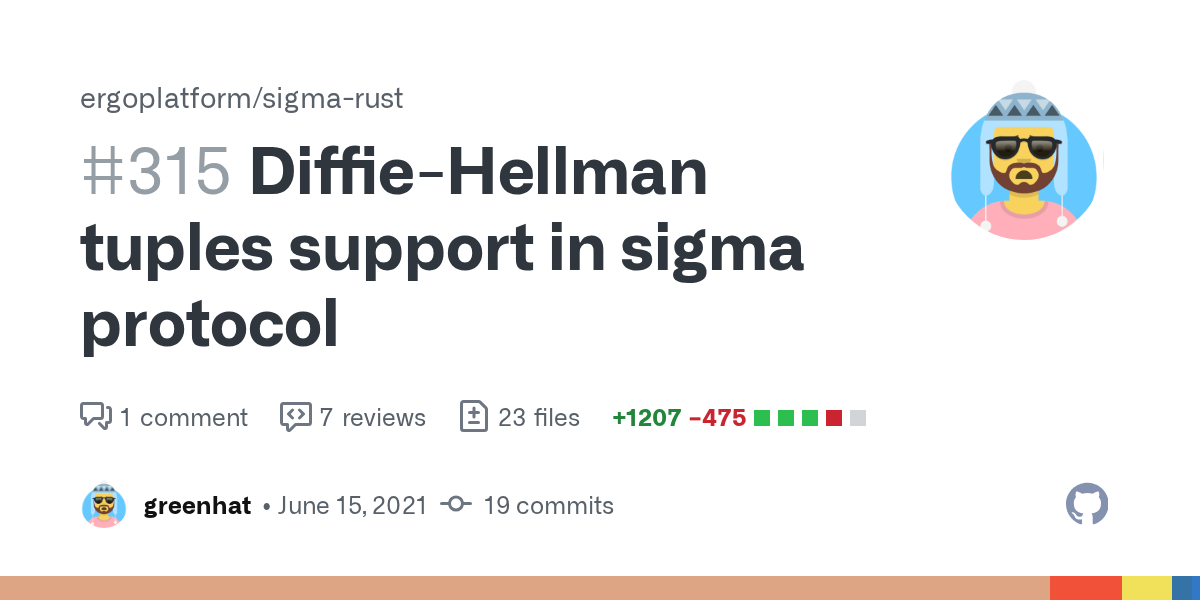Click the yellow language bar segment

(1146, 588)
